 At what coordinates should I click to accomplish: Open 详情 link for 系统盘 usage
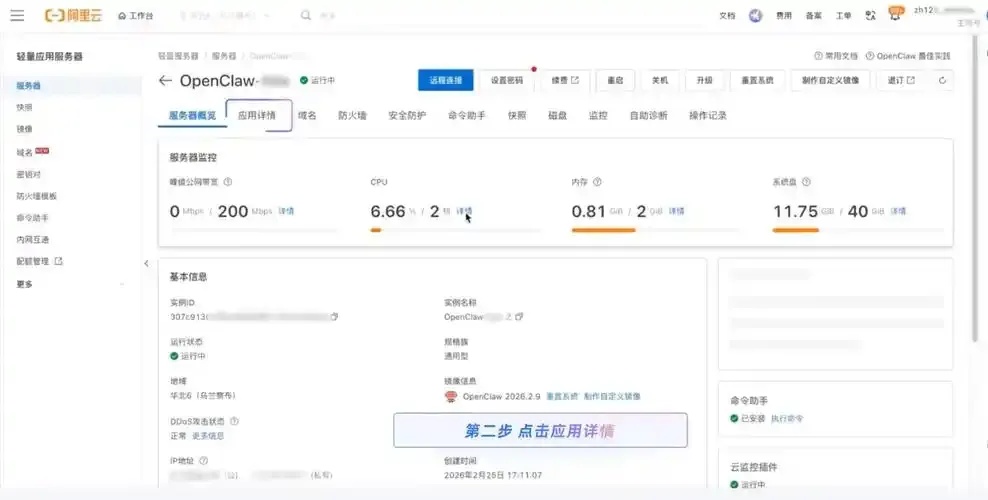[898, 211]
